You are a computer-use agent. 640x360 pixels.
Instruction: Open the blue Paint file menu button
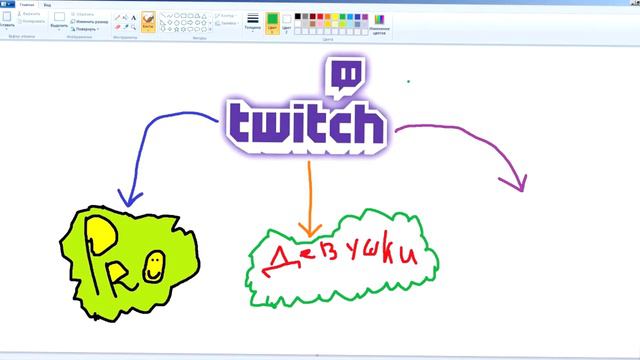(x=7, y=4)
